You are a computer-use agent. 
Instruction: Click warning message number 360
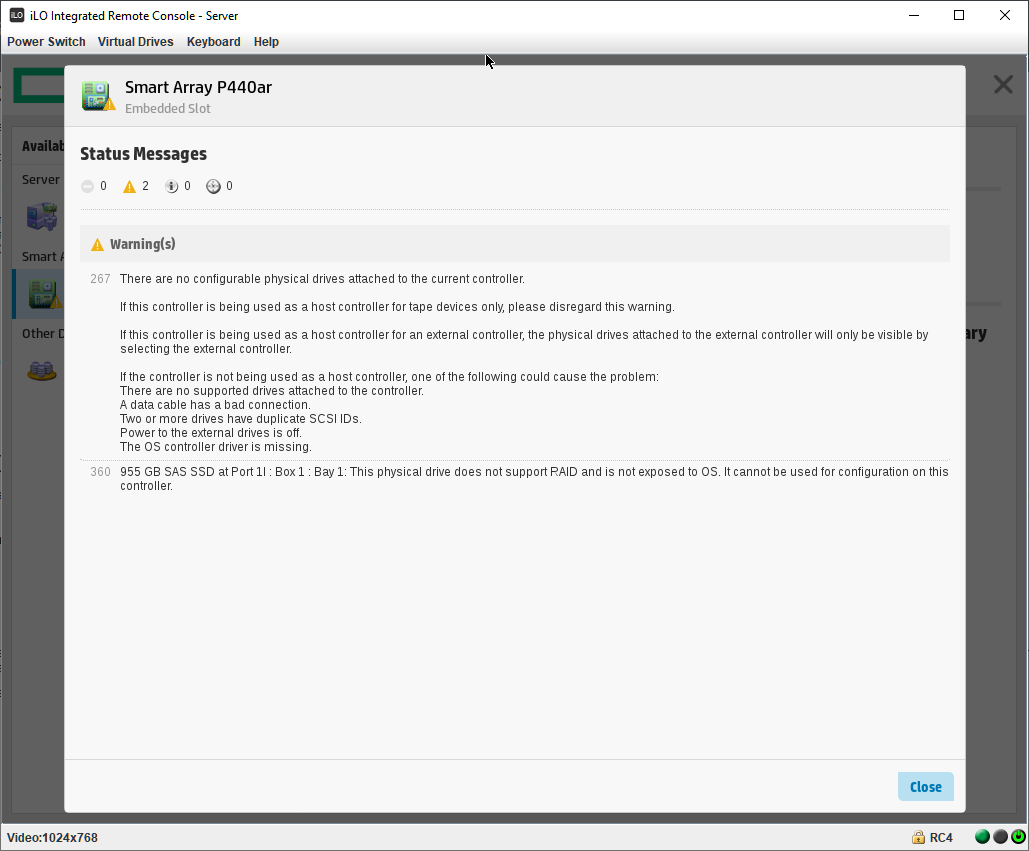coord(100,472)
